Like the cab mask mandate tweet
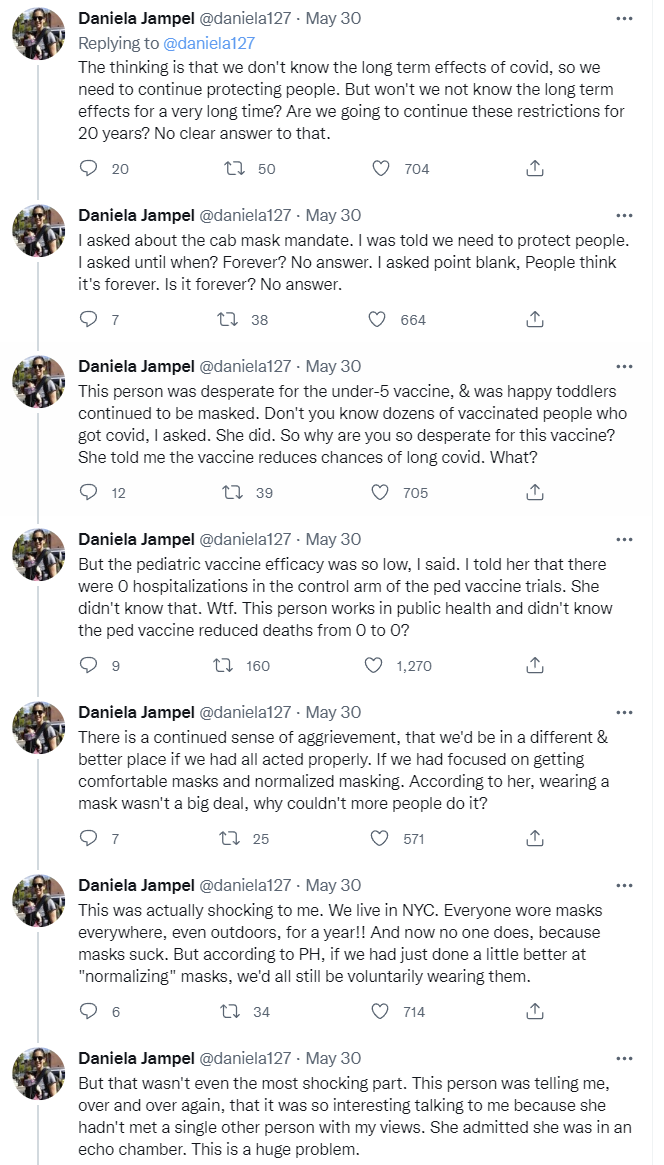The width and height of the screenshot is (664, 1165). [x=377, y=319]
